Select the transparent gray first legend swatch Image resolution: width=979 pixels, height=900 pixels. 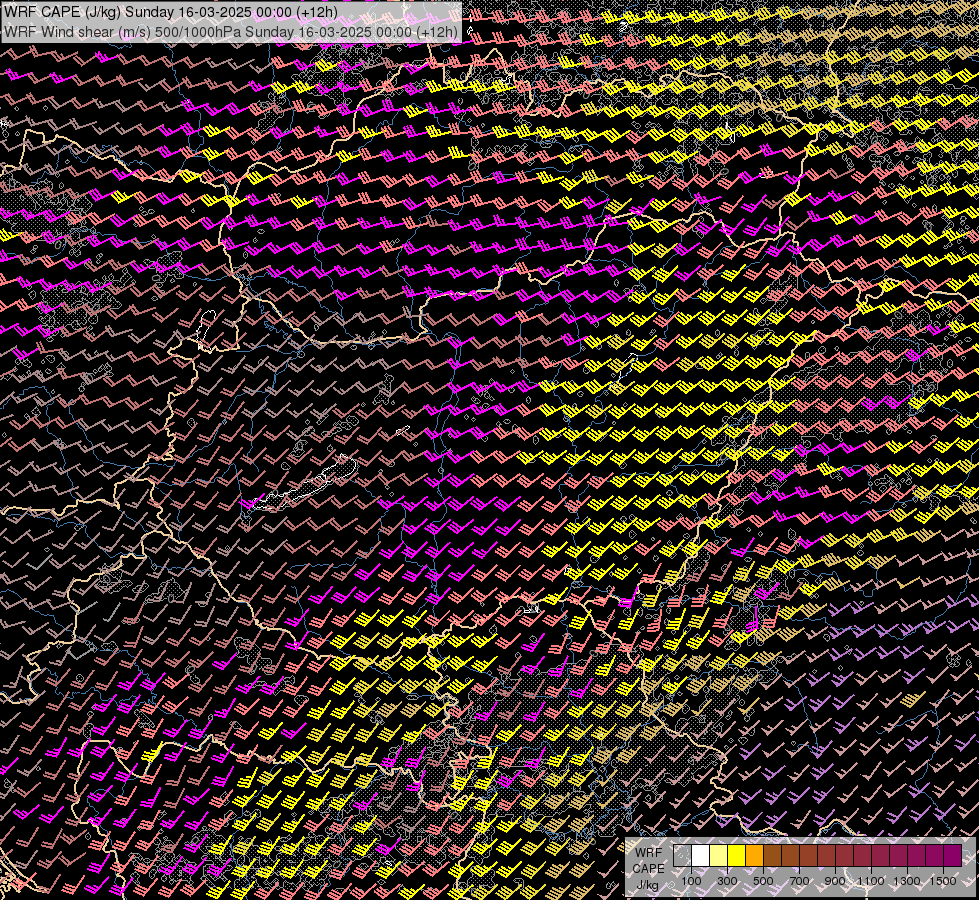click(x=682, y=855)
